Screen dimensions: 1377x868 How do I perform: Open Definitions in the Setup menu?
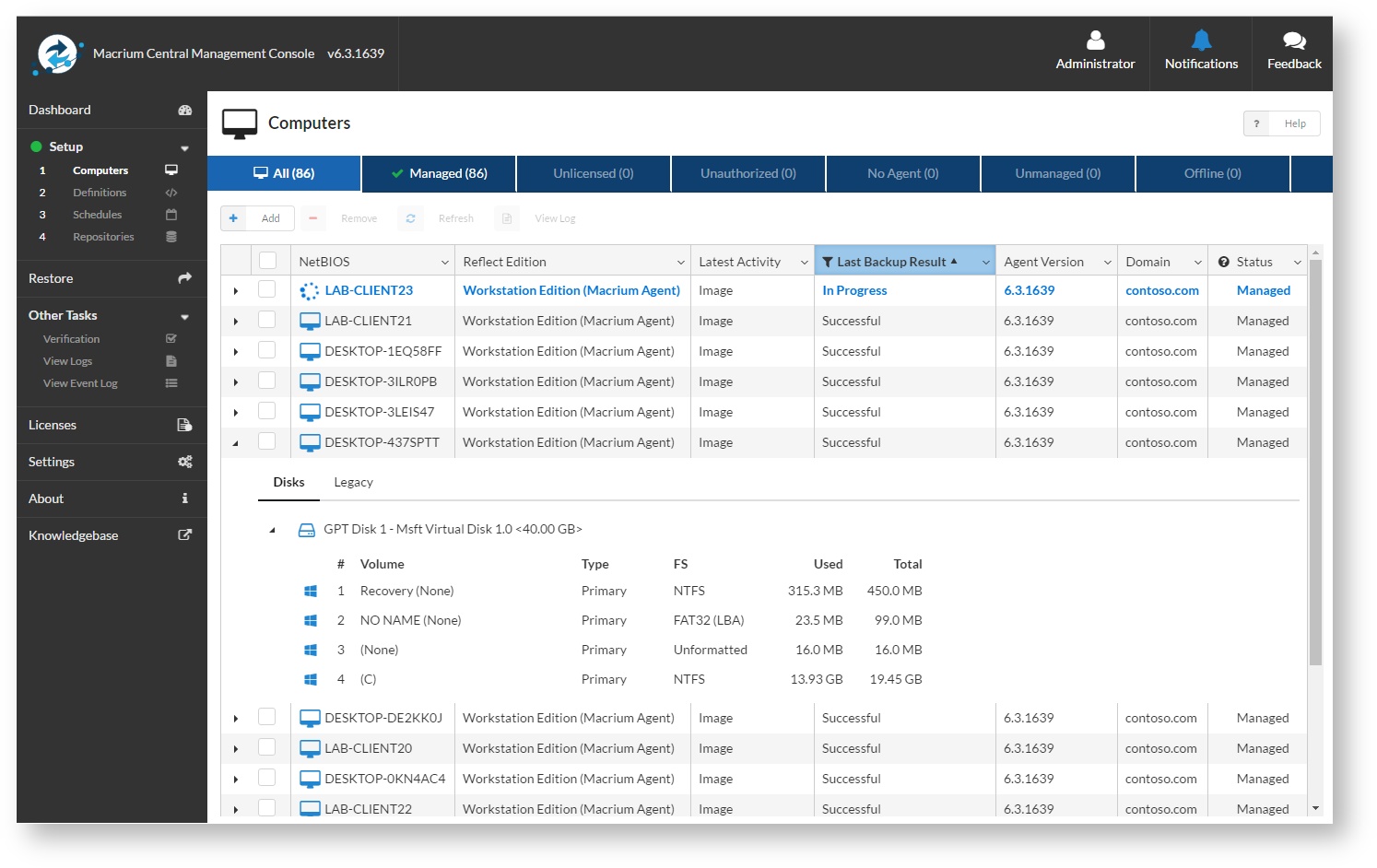point(100,193)
